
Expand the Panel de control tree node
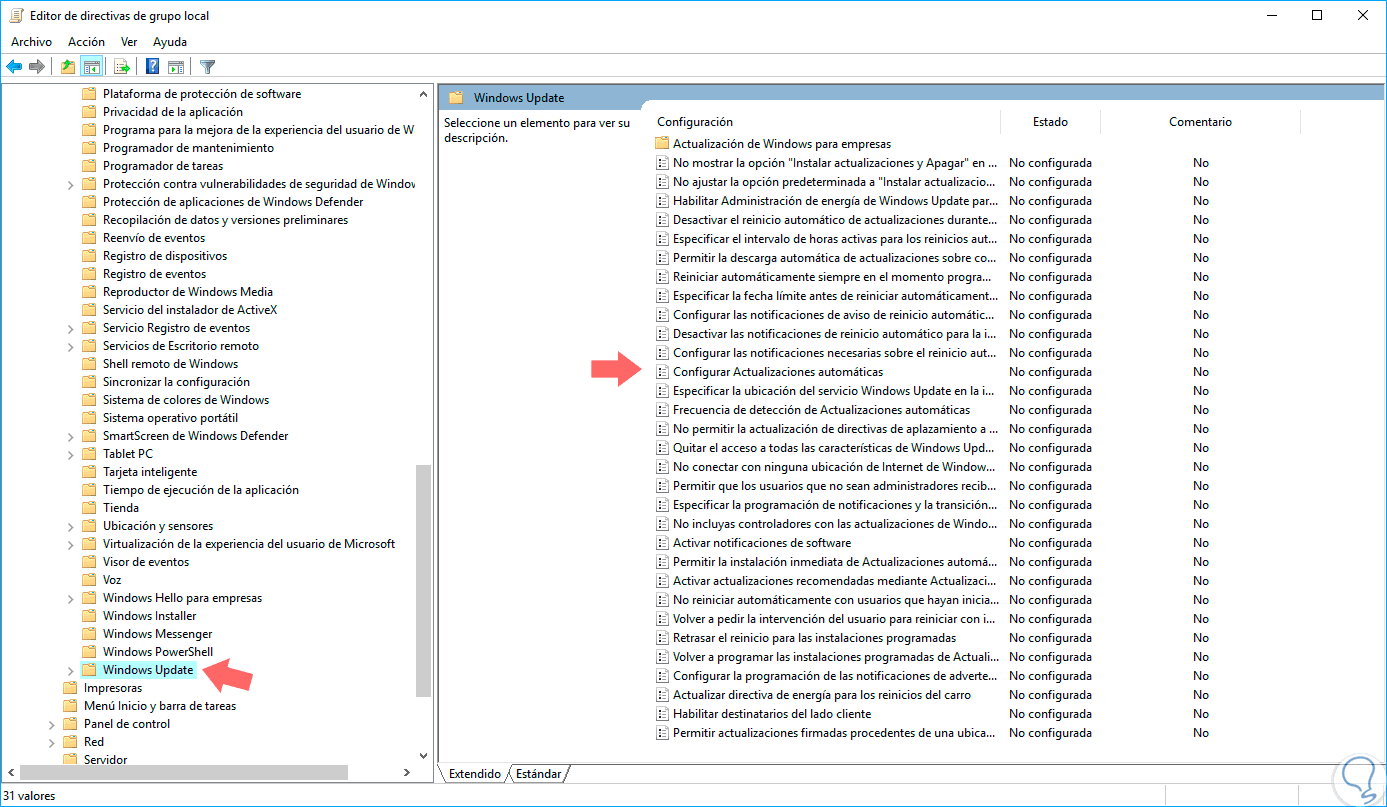[51, 724]
